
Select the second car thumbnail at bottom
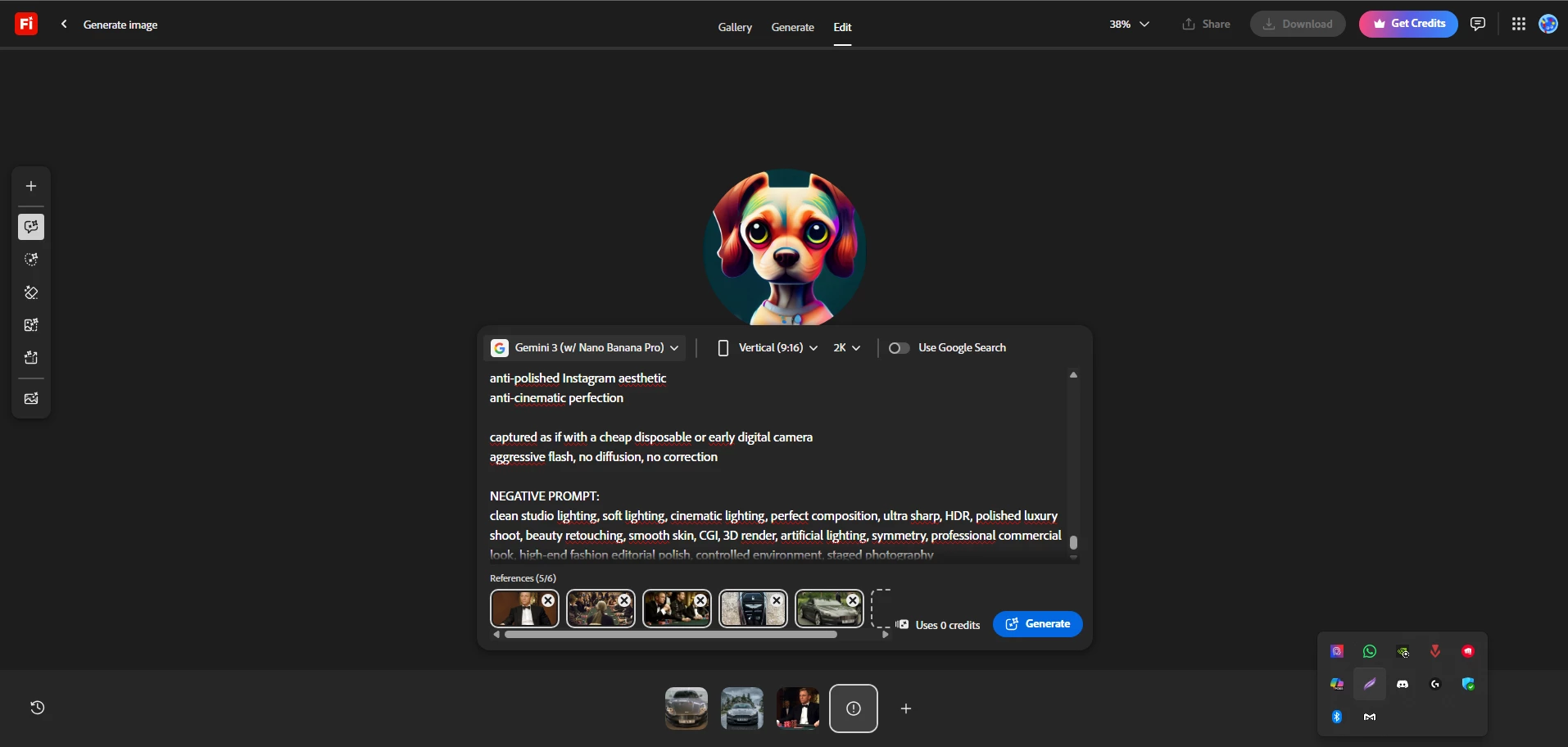tap(742, 709)
